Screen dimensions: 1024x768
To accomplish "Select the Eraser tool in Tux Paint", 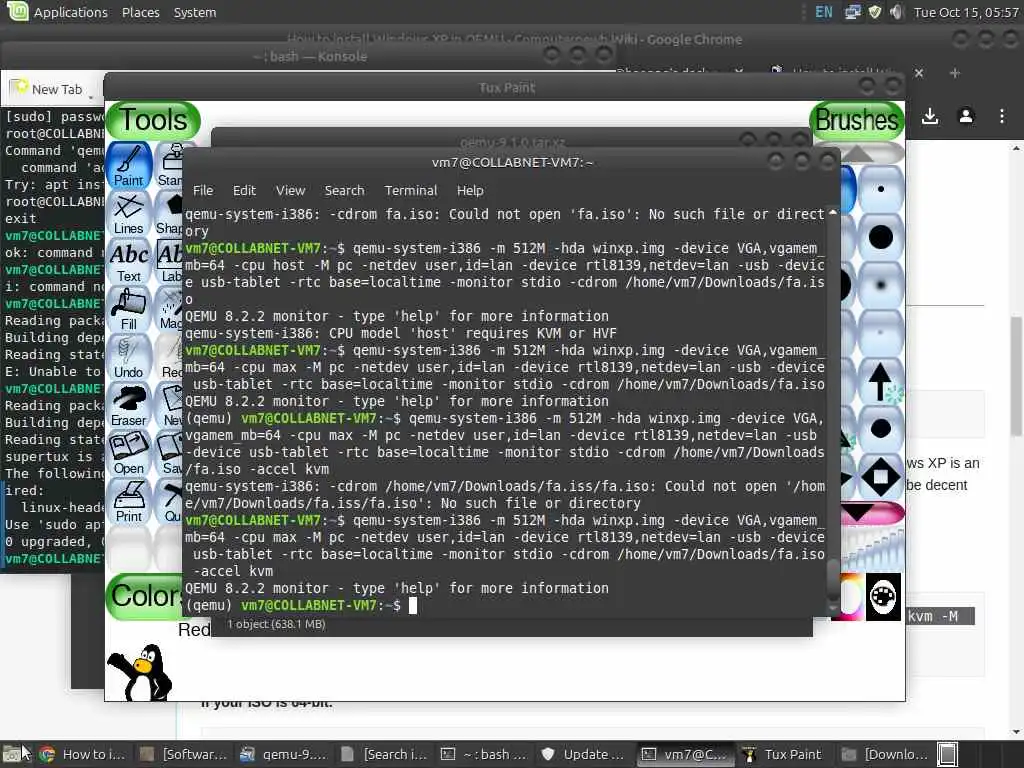I will 129,406.
